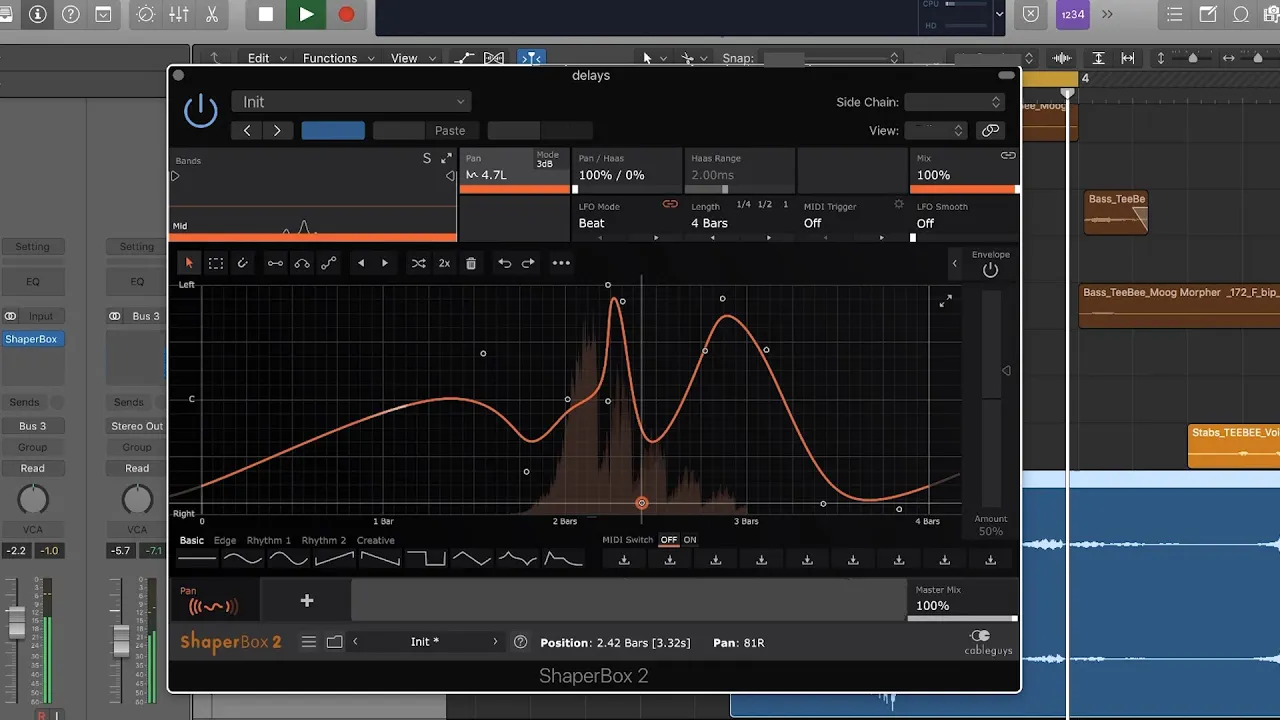Switch MIDI Switch to OFF
Screen dimensions: 1280x720
tap(669, 540)
